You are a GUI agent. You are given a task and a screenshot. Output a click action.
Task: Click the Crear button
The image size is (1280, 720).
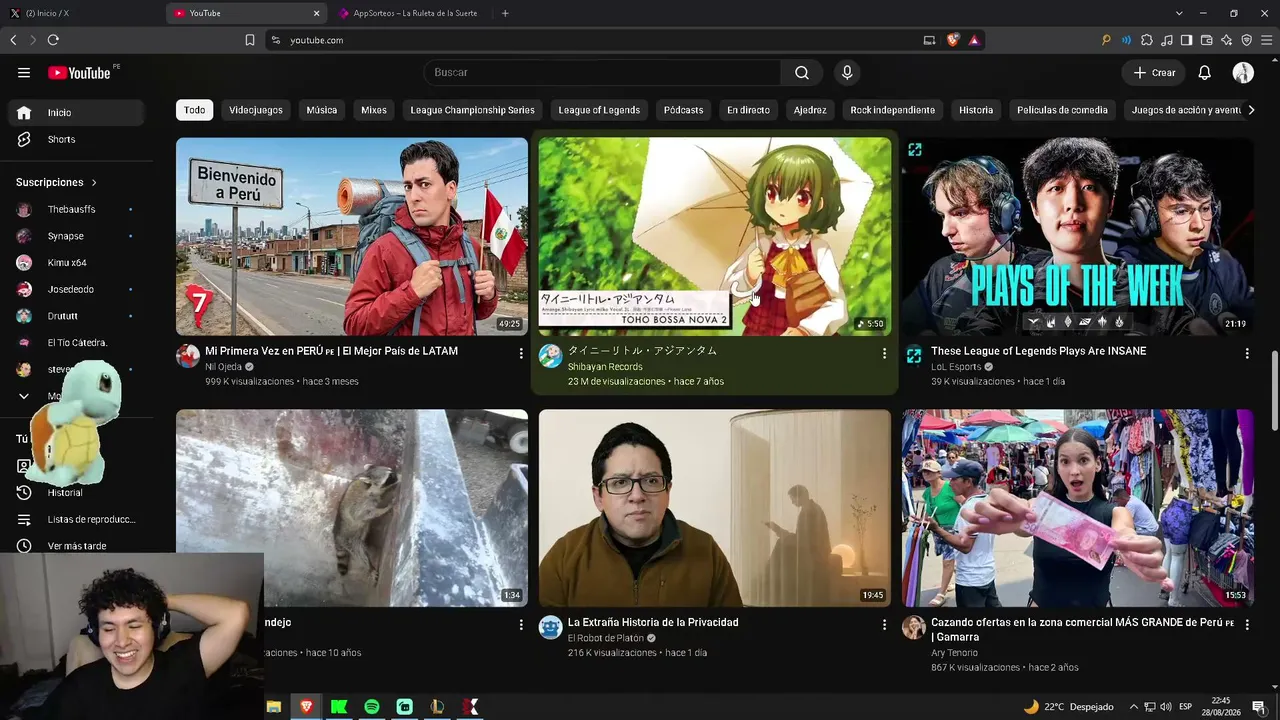(1154, 72)
